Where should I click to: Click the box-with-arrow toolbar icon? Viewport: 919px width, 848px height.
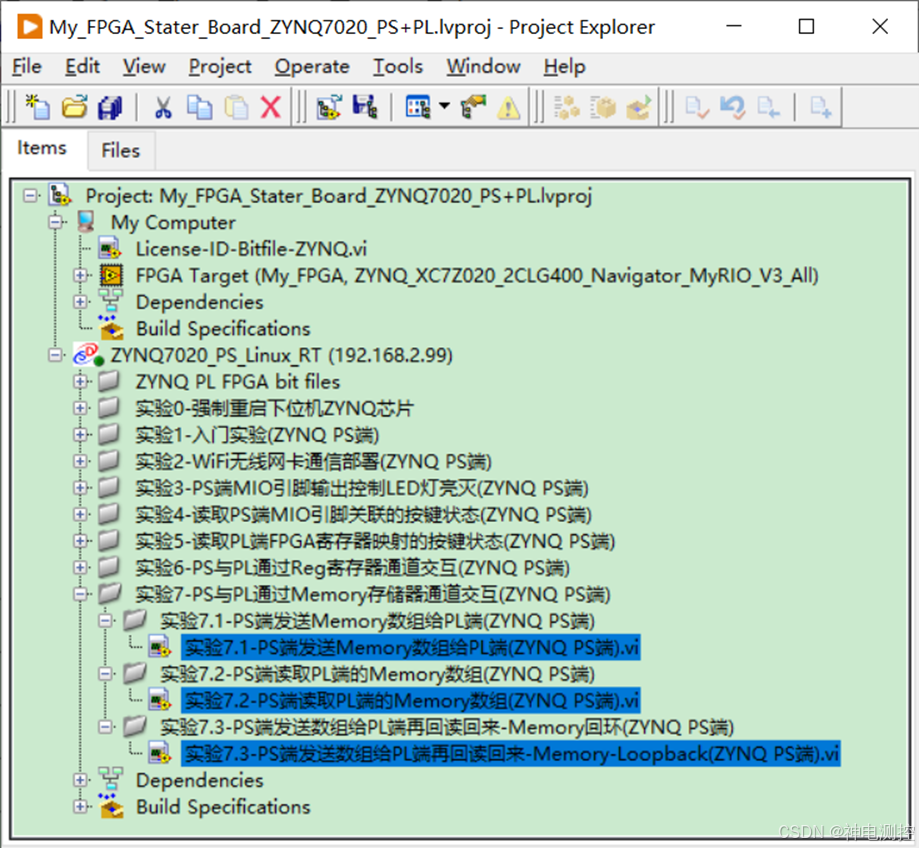pos(638,107)
